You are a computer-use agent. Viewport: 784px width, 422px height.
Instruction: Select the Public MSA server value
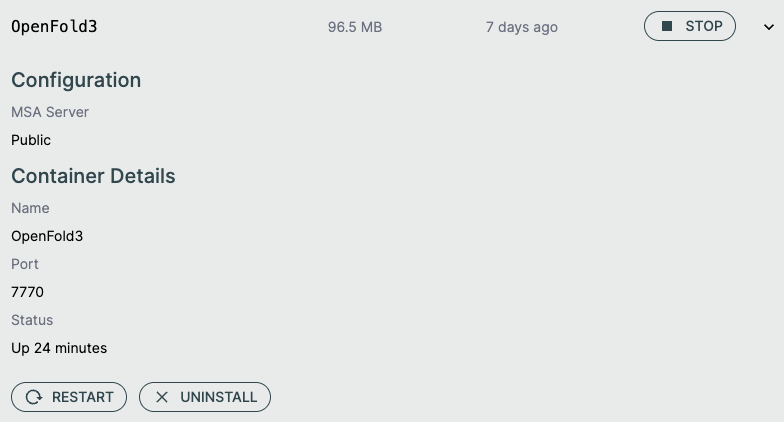coord(31,140)
